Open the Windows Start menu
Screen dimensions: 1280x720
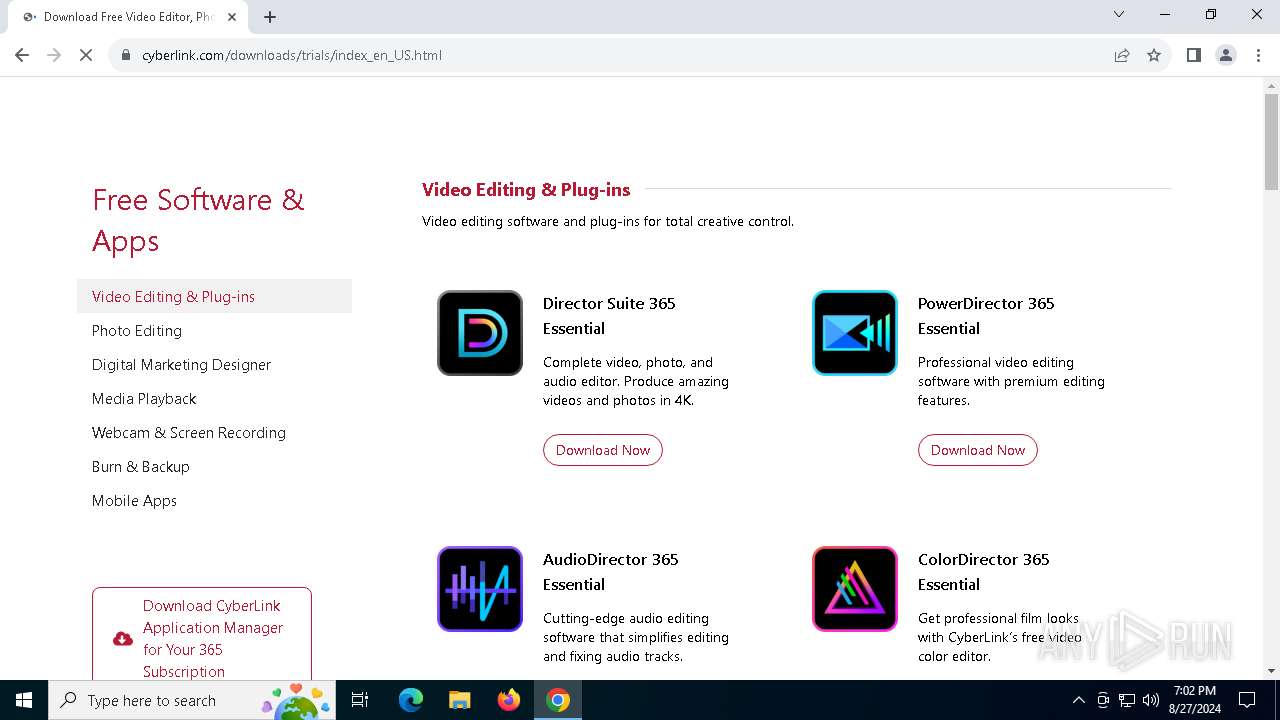tap(24, 700)
